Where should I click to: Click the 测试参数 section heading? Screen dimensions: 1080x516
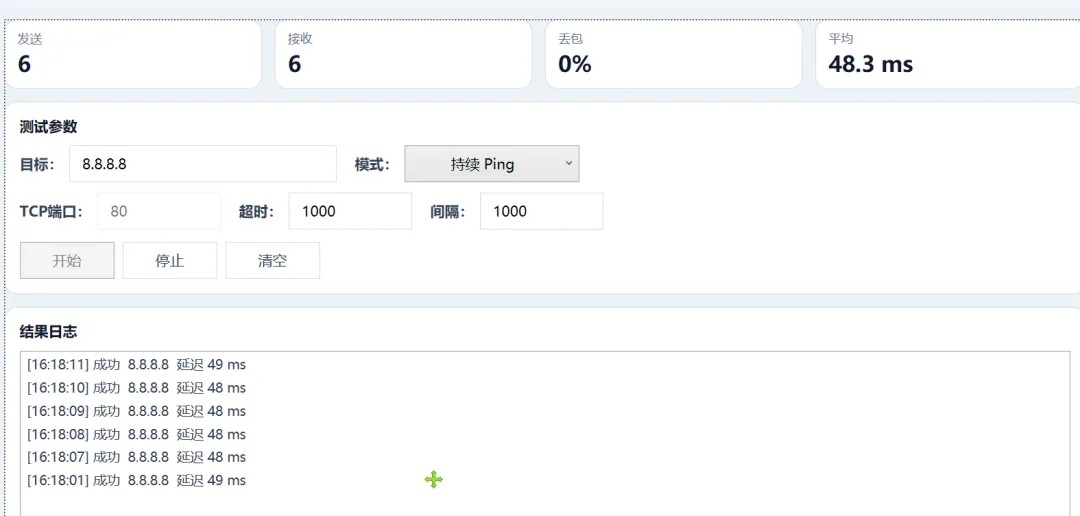(x=48, y=127)
